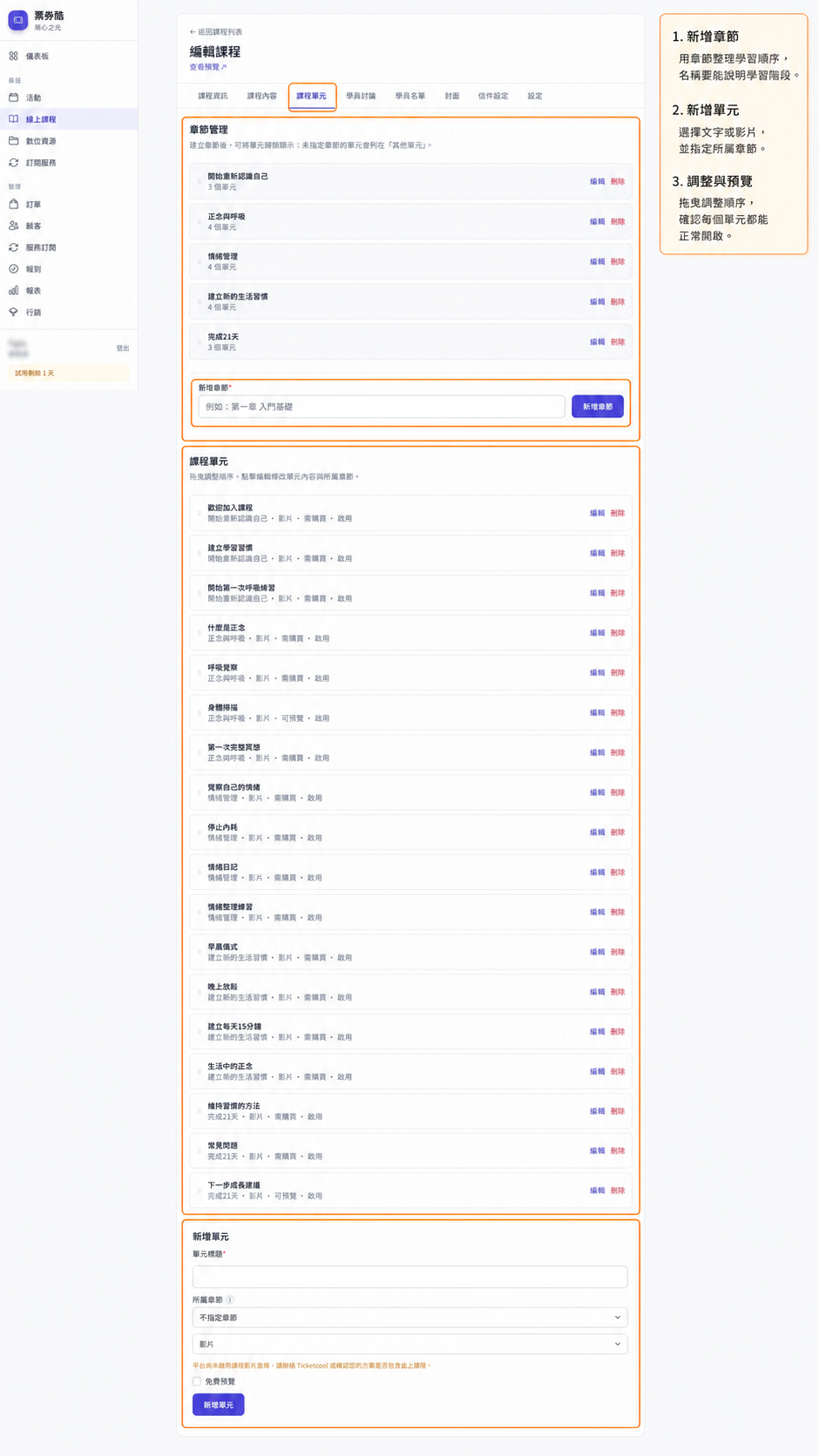
Task: Open the 訂單 bag icon in sidebar
Action: [13, 205]
